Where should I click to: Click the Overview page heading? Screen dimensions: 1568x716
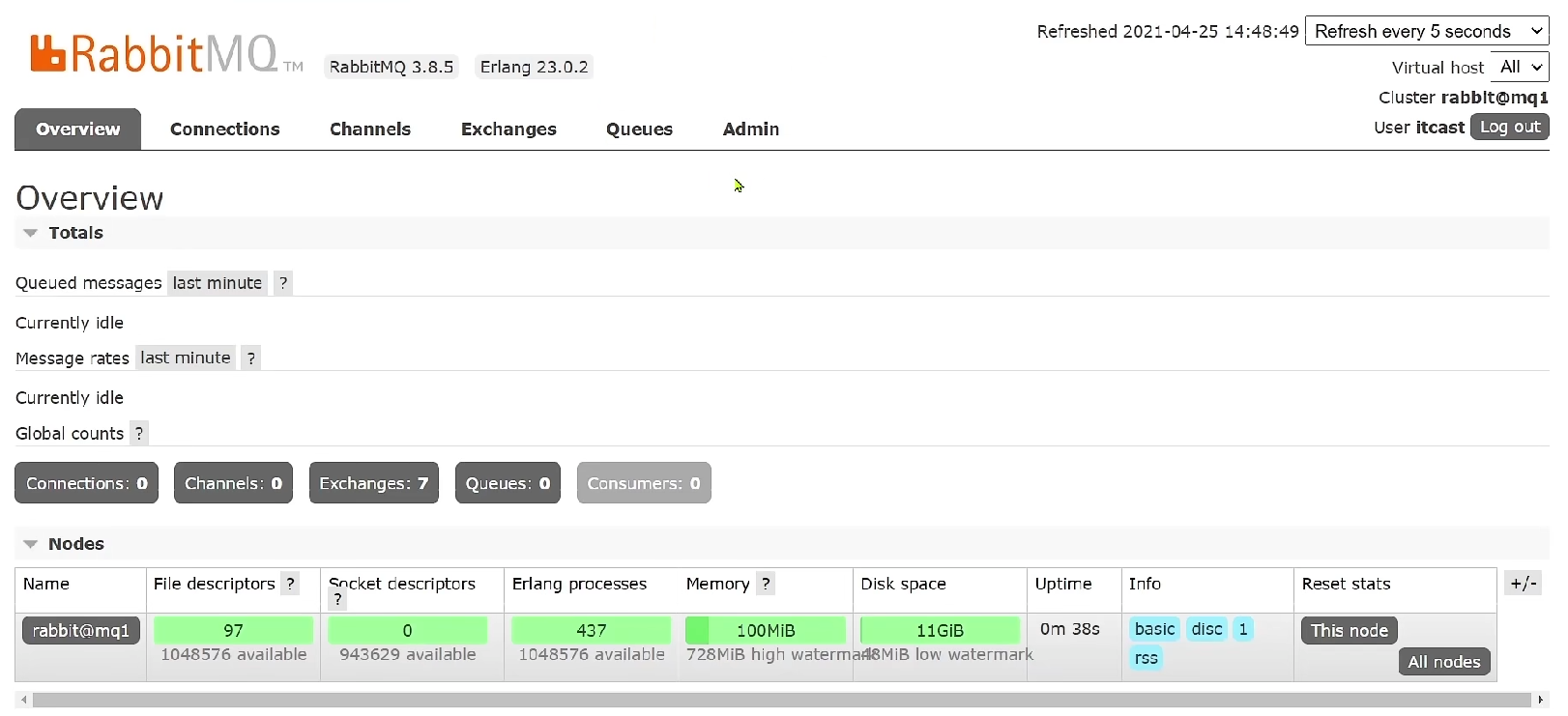[x=90, y=198]
